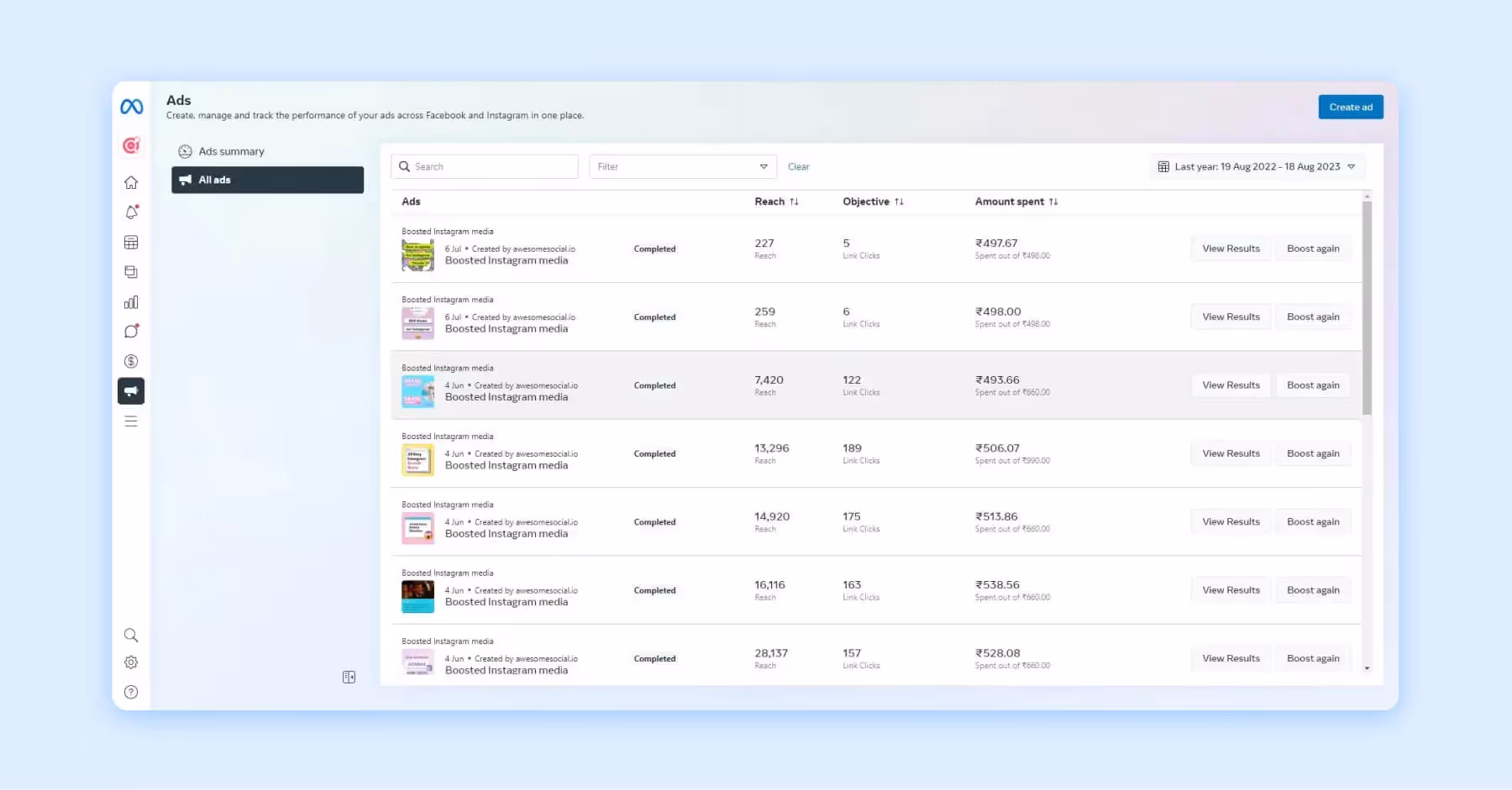This screenshot has height=790, width=1512.
Task: Open messages using the chat bubble icon
Action: [x=131, y=332]
